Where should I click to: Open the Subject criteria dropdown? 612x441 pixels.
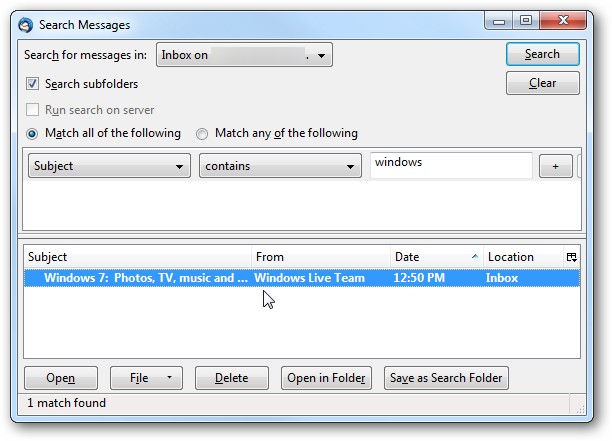point(109,166)
